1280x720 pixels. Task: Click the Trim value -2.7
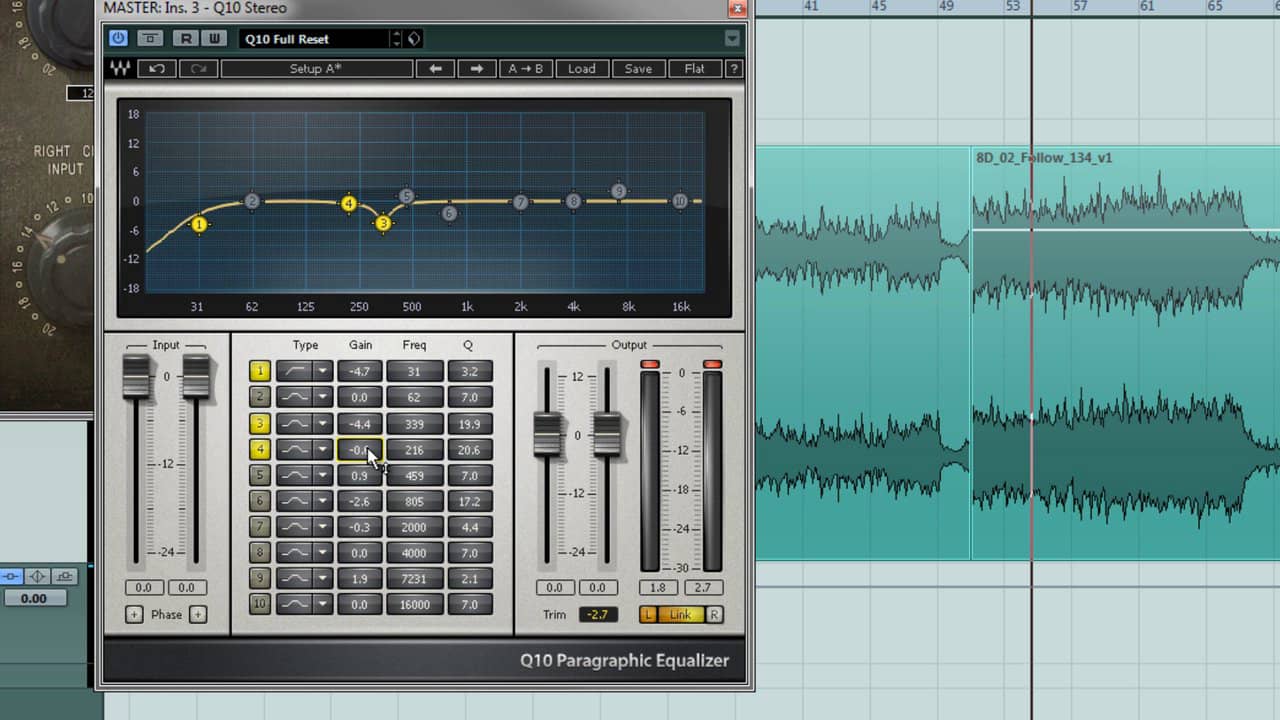coord(598,614)
